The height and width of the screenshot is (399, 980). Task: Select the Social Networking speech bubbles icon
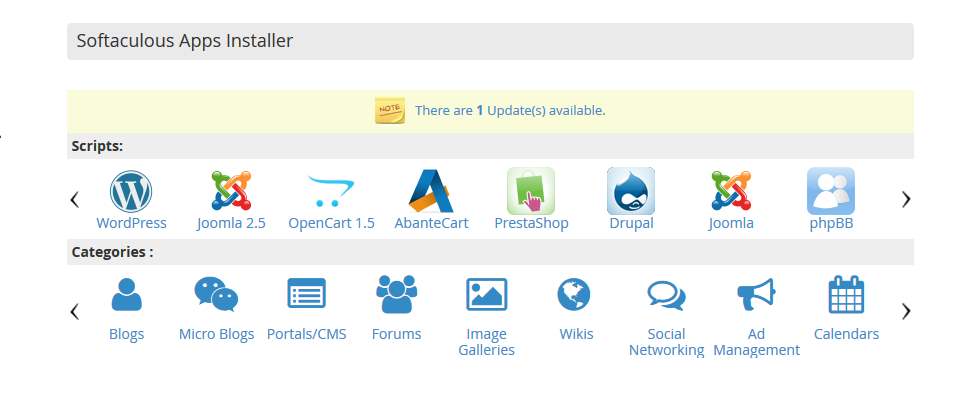click(x=666, y=295)
